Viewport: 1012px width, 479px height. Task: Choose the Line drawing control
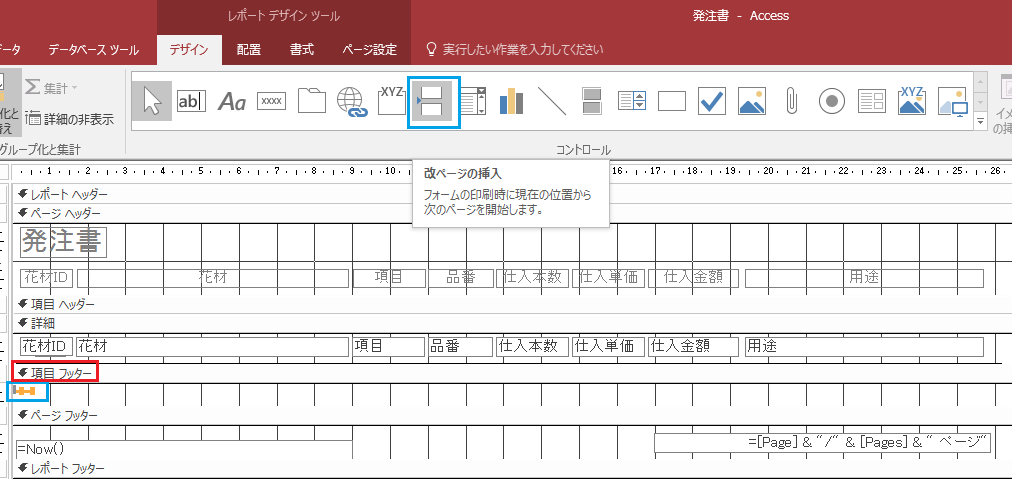click(x=551, y=101)
